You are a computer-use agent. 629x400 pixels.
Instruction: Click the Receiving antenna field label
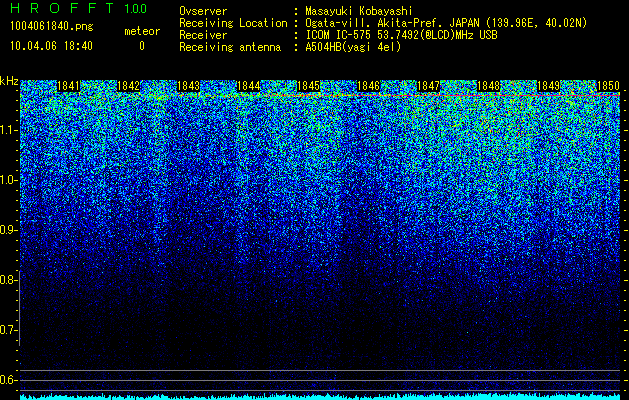pos(230,47)
